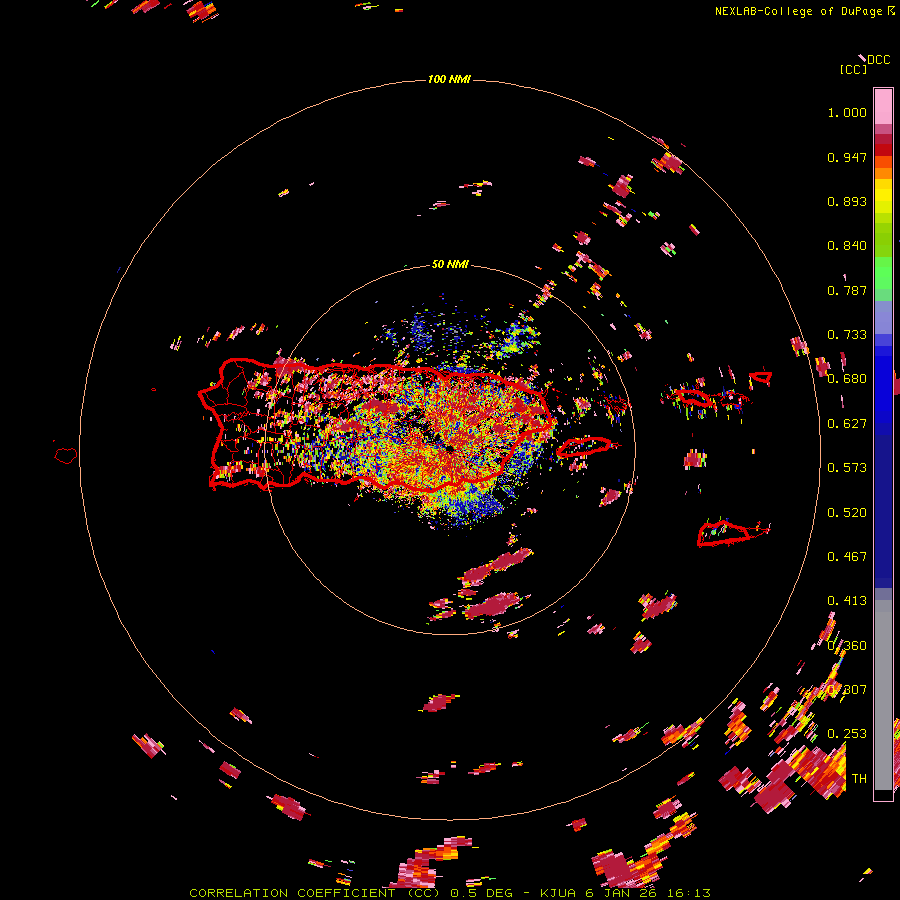Click the 1.000 scale value

click(x=847, y=112)
